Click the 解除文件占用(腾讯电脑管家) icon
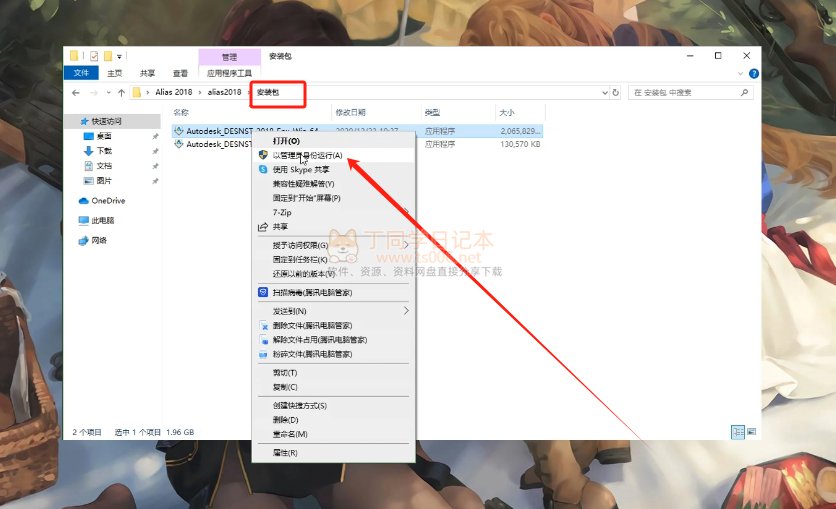The width and height of the screenshot is (836, 509). click(x=263, y=340)
